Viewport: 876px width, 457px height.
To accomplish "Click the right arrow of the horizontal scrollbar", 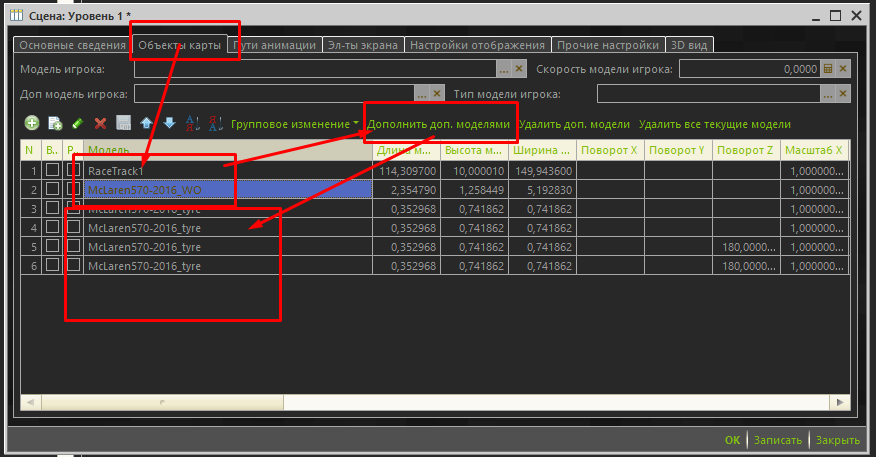I will coord(840,402).
